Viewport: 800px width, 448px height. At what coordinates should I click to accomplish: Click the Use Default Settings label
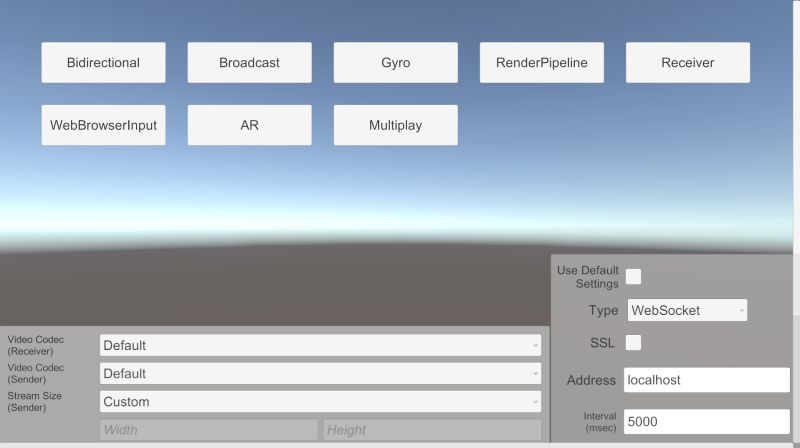click(x=588, y=277)
